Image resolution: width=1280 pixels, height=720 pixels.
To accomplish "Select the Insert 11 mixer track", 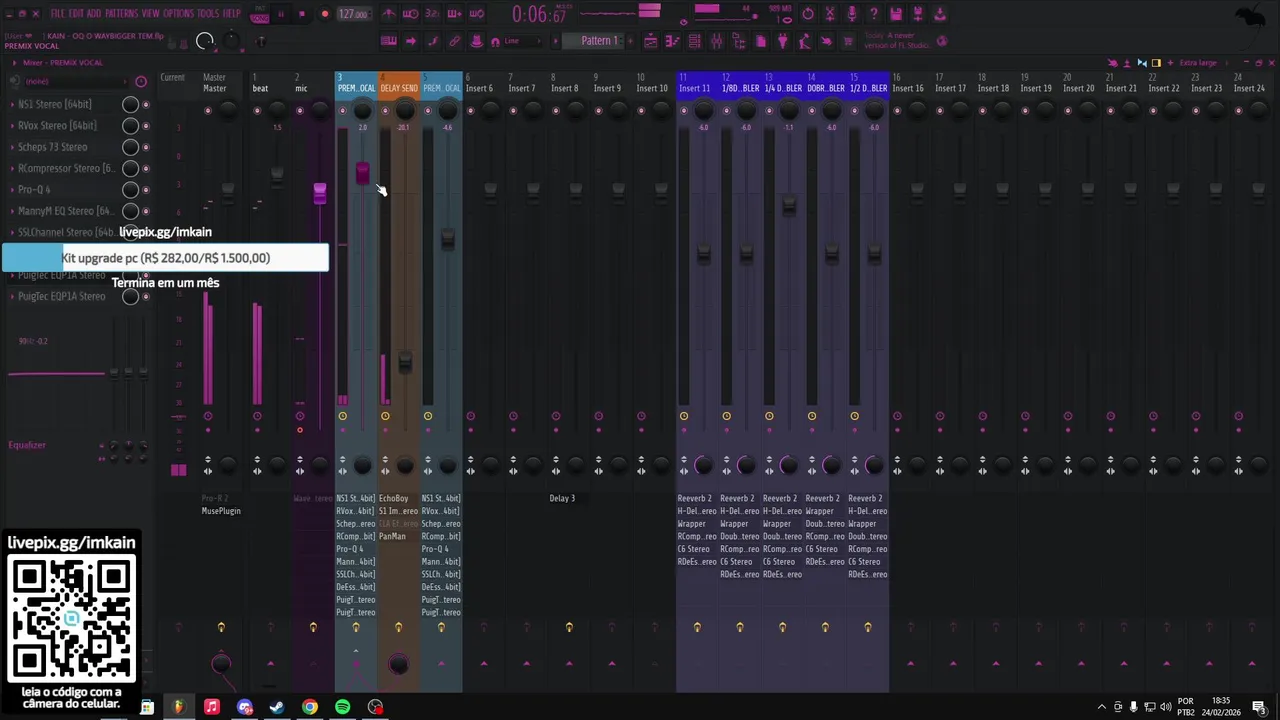I will (x=695, y=88).
